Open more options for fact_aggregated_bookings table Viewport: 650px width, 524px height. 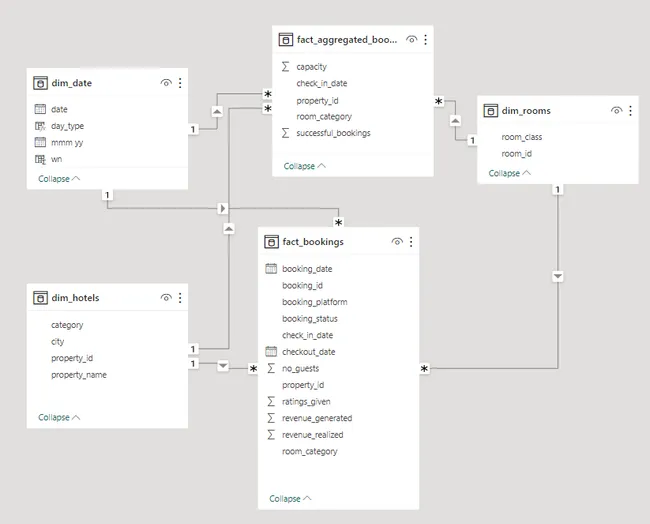click(426, 40)
